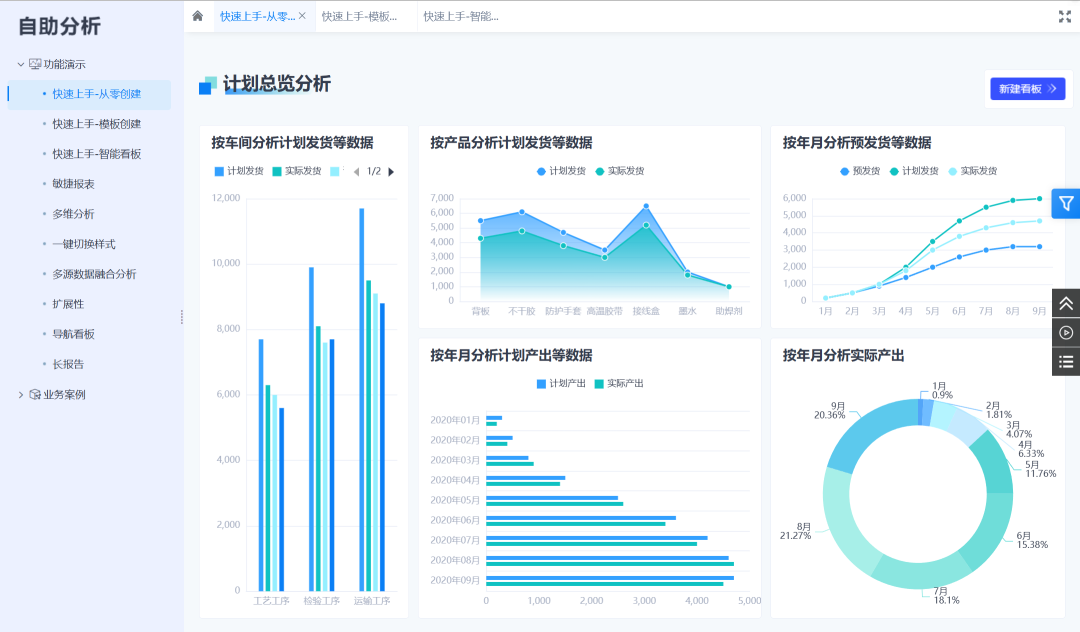Open the list menu icon on right edge
Image resolution: width=1080 pixels, height=632 pixels.
(1066, 361)
